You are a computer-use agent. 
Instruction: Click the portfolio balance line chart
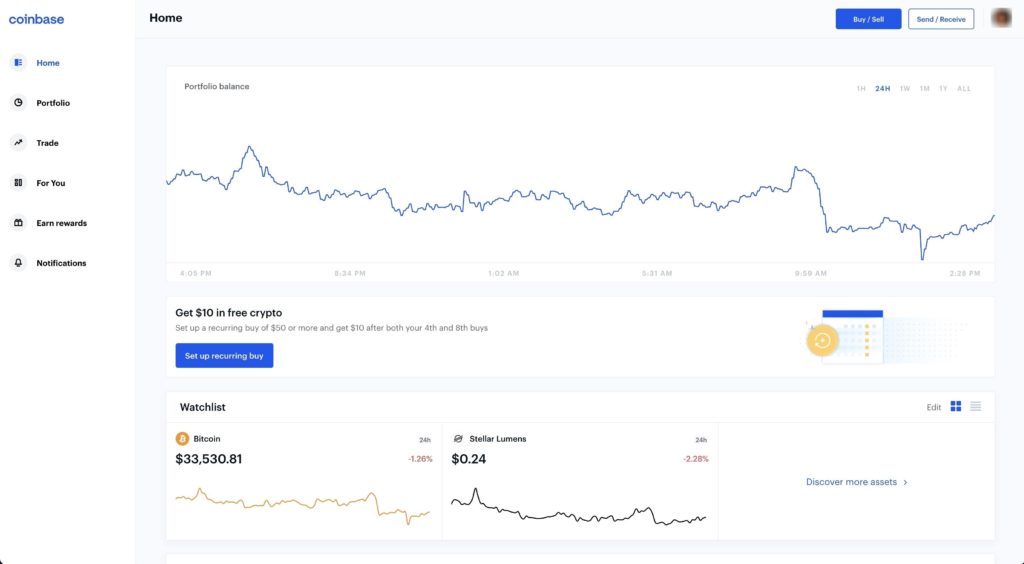(x=580, y=202)
